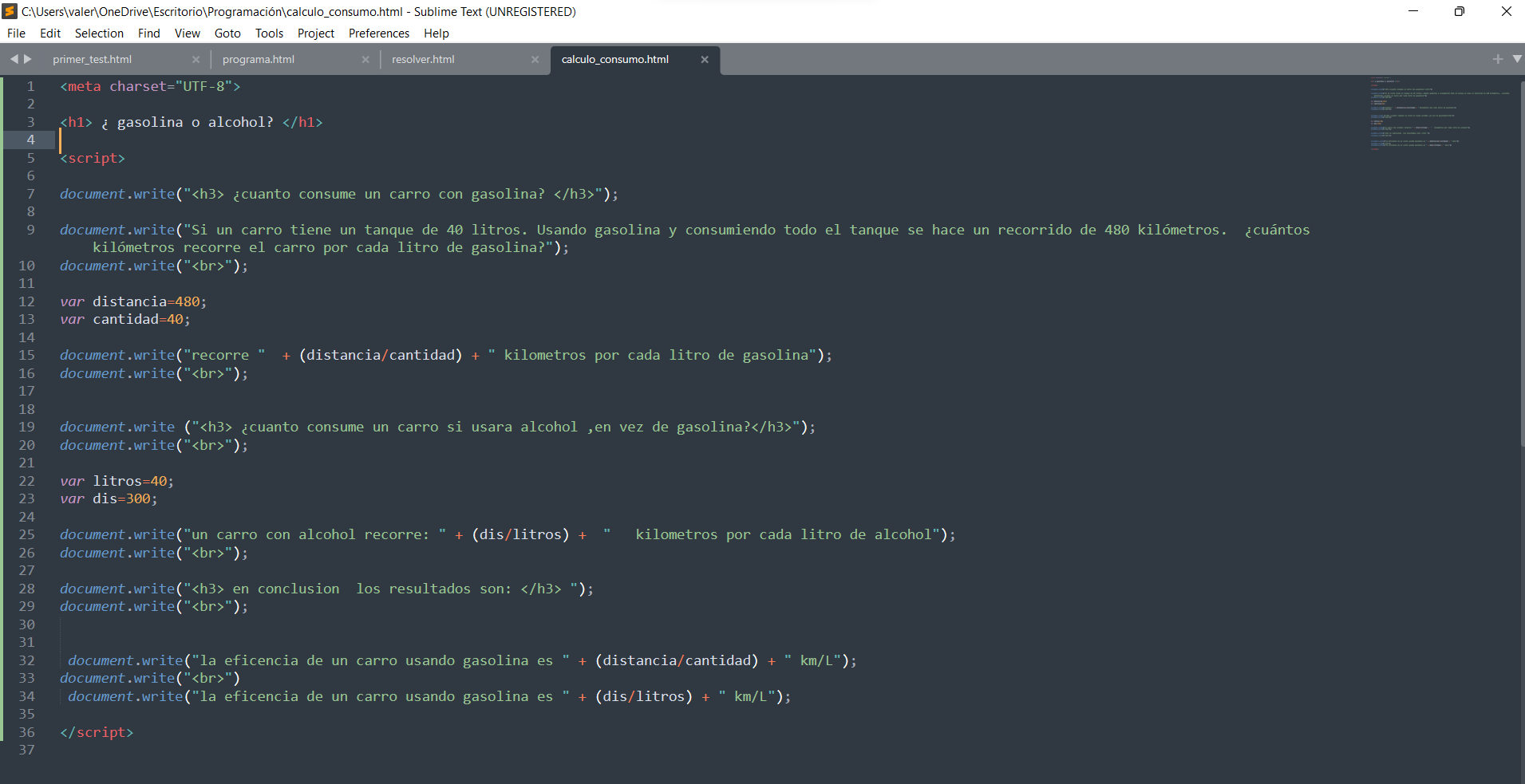Viewport: 1525px width, 784px height.
Task: Open the File menu
Action: pos(16,33)
